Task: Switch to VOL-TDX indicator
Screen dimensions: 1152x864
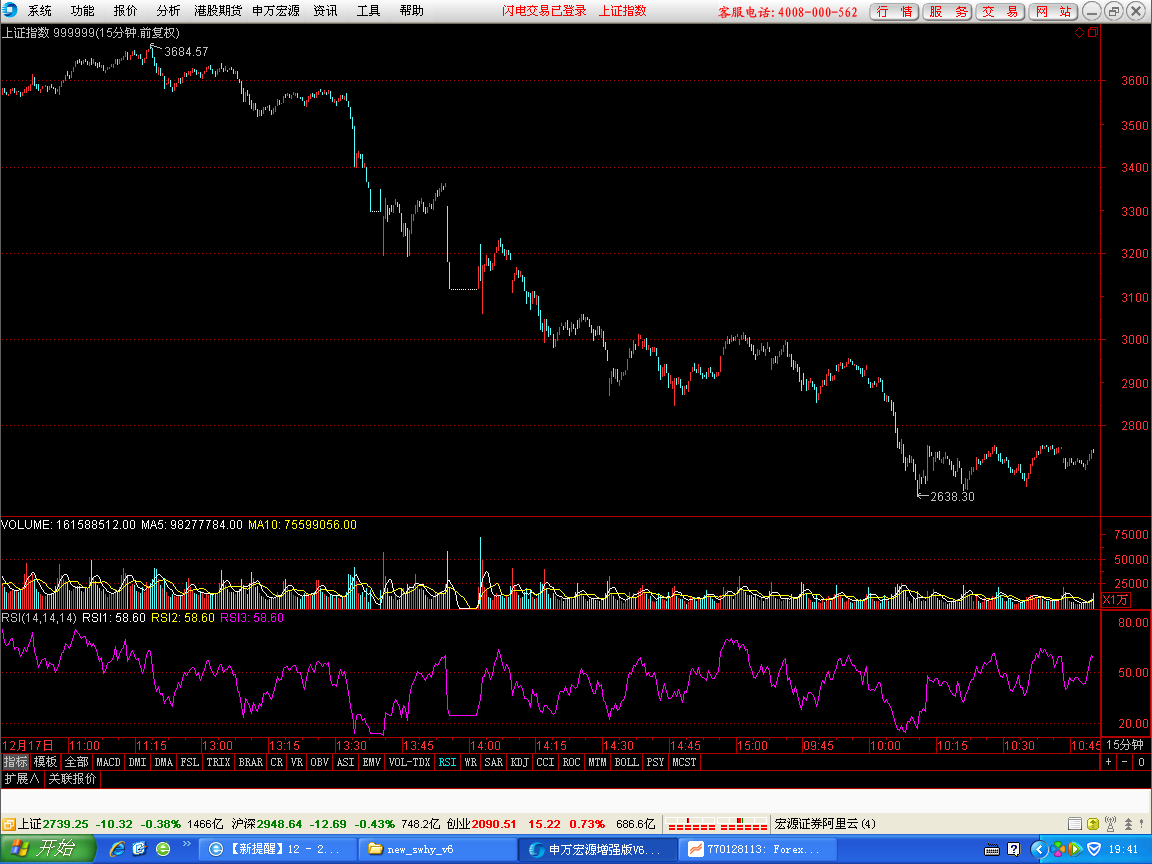Action: click(409, 762)
